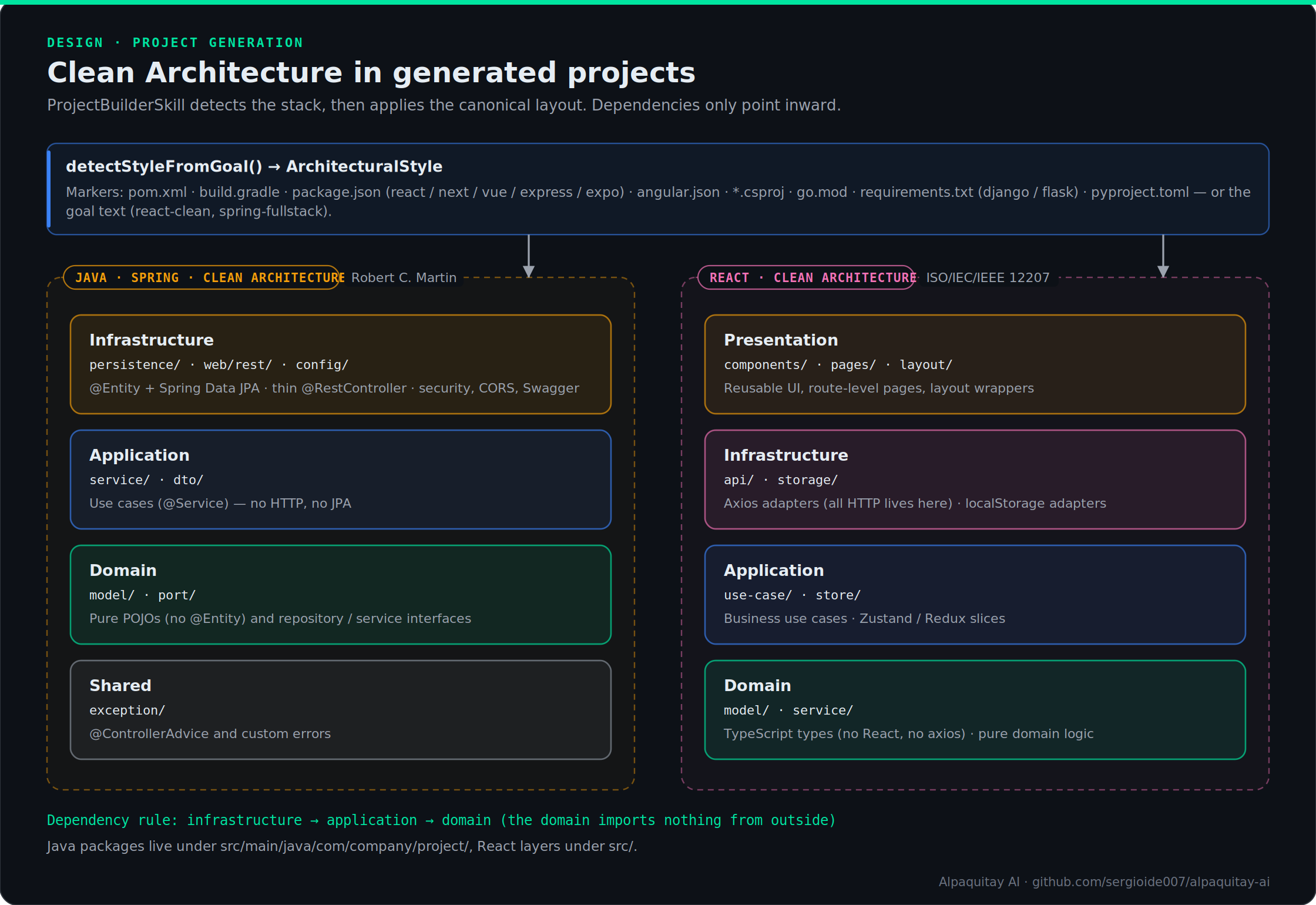Click the 'Clean Architecture in generated projects' title
This screenshot has height=905, width=1316.
(x=371, y=73)
